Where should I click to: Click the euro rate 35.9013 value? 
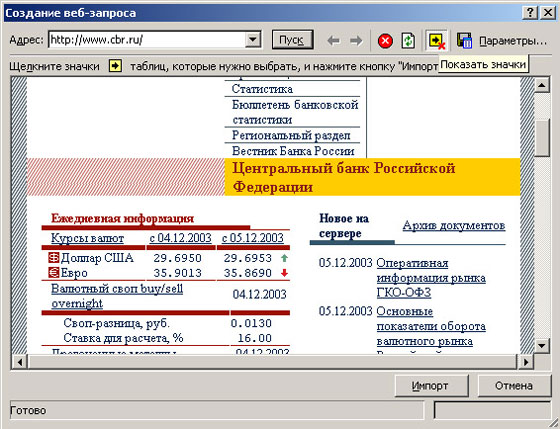pos(178,273)
